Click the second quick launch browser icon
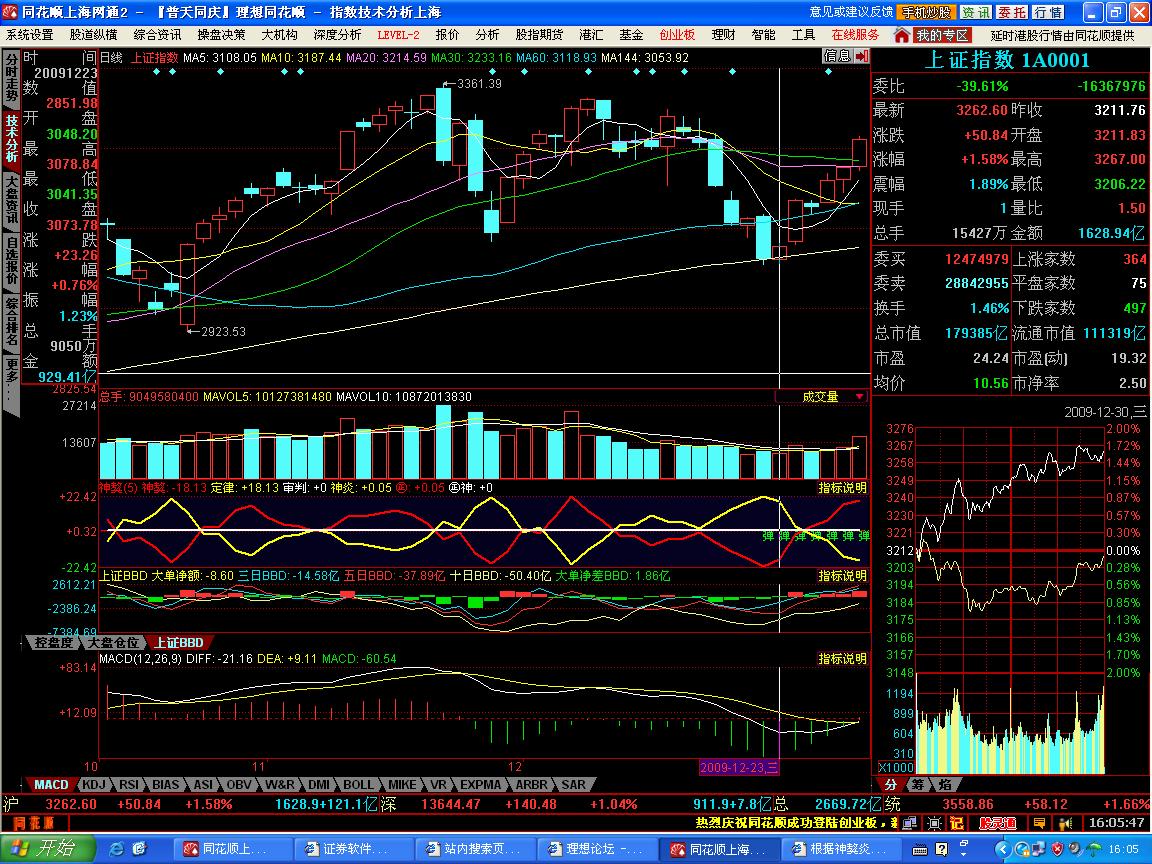The height and width of the screenshot is (864, 1152). point(140,849)
